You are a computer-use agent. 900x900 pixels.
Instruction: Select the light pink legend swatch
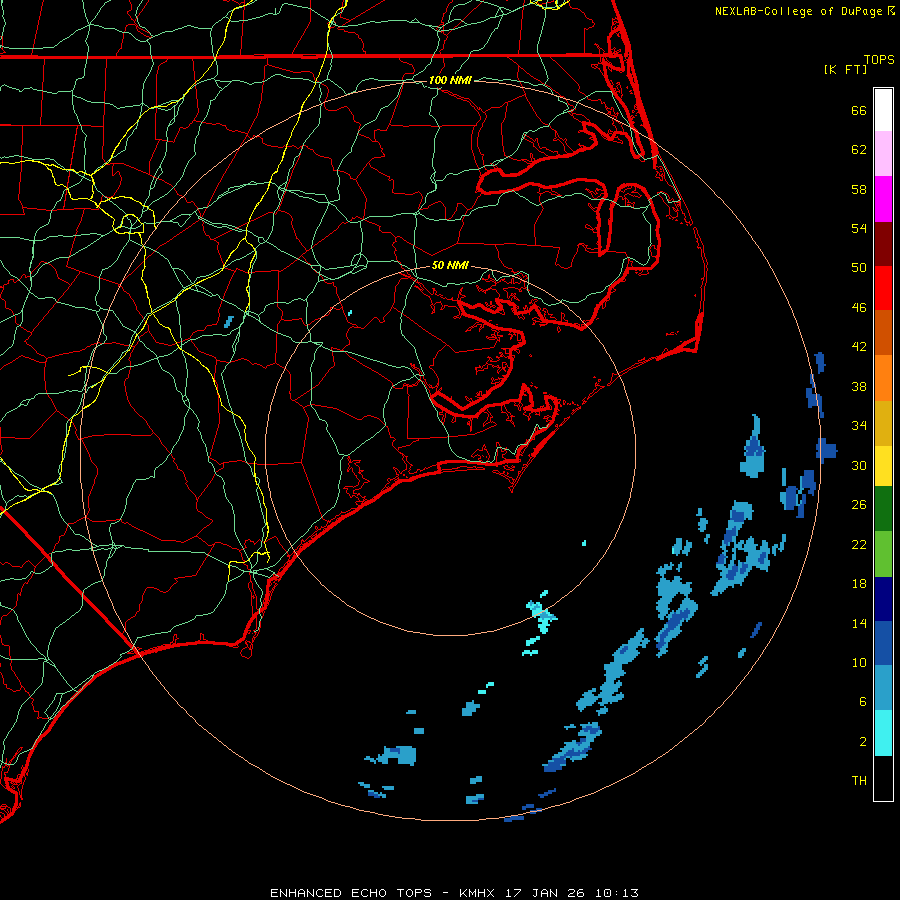point(883,154)
